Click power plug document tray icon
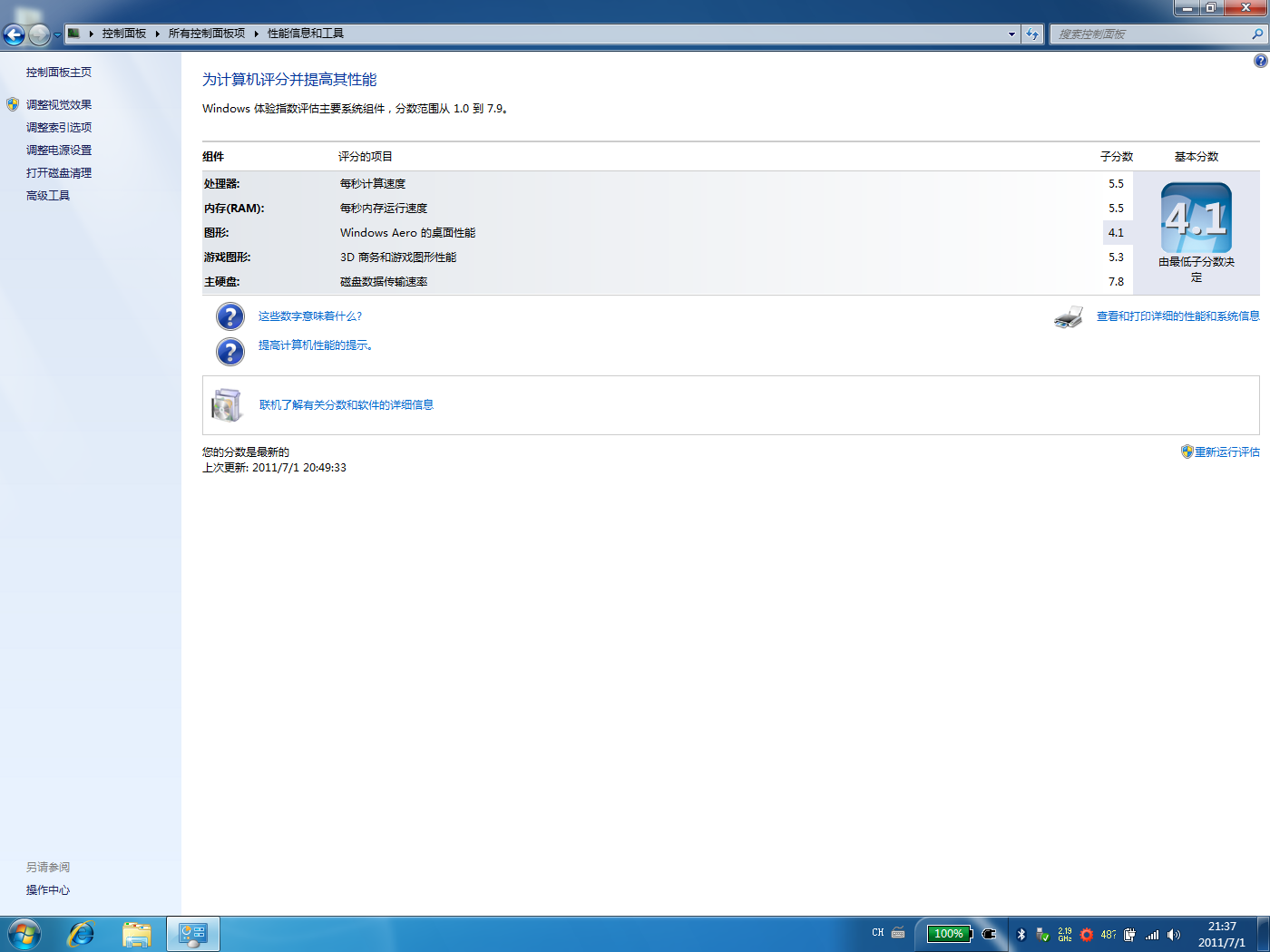 point(1130,935)
